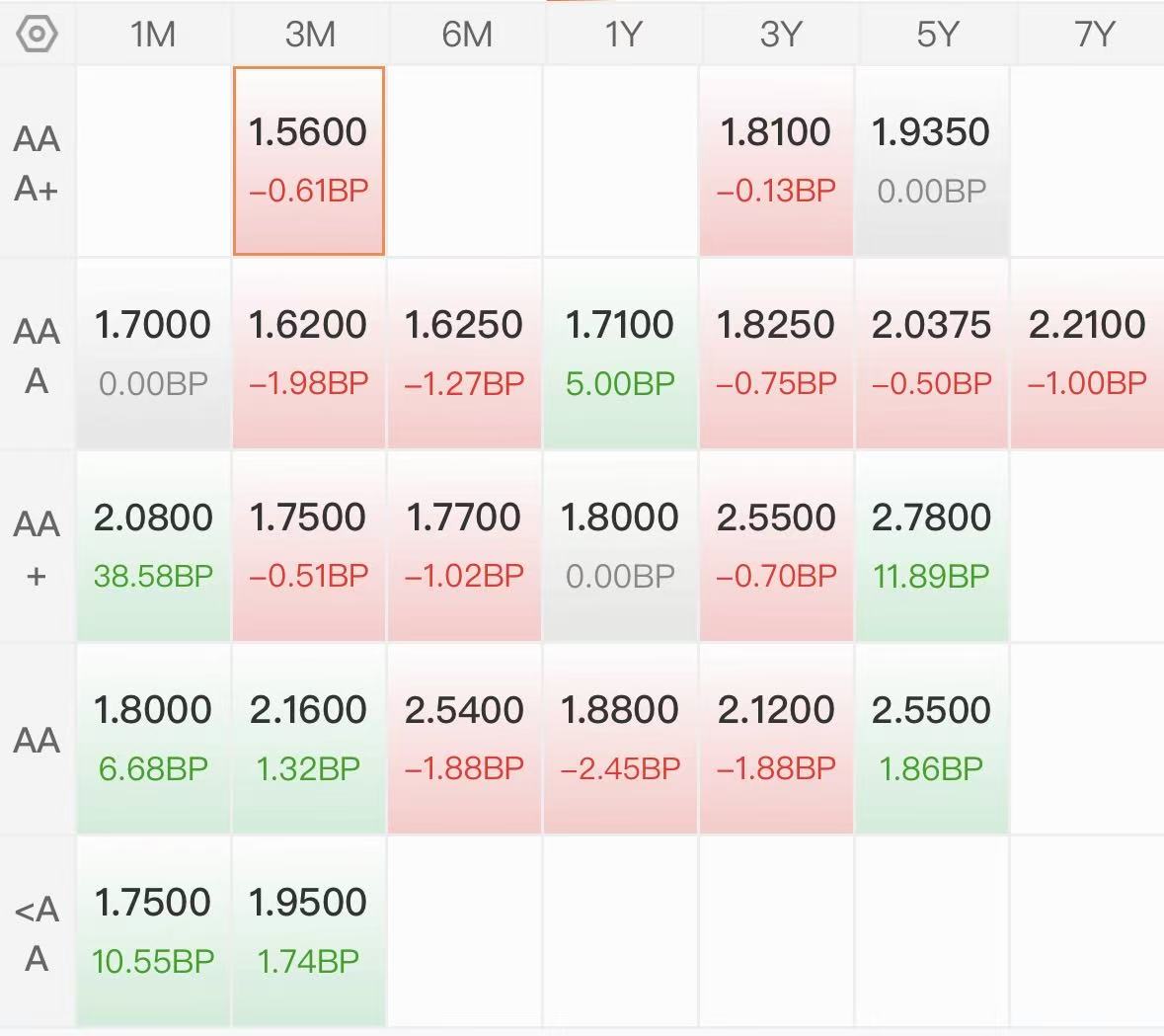Select <AA 1M cell showing 1.7500
This screenshot has height=1036, width=1164.
[x=153, y=930]
